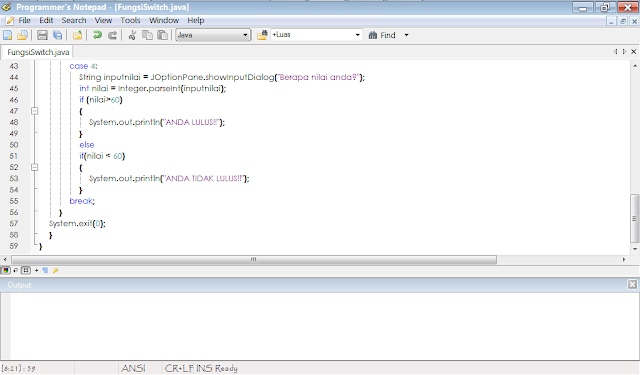Click the editor scroll down arrow

635,249
